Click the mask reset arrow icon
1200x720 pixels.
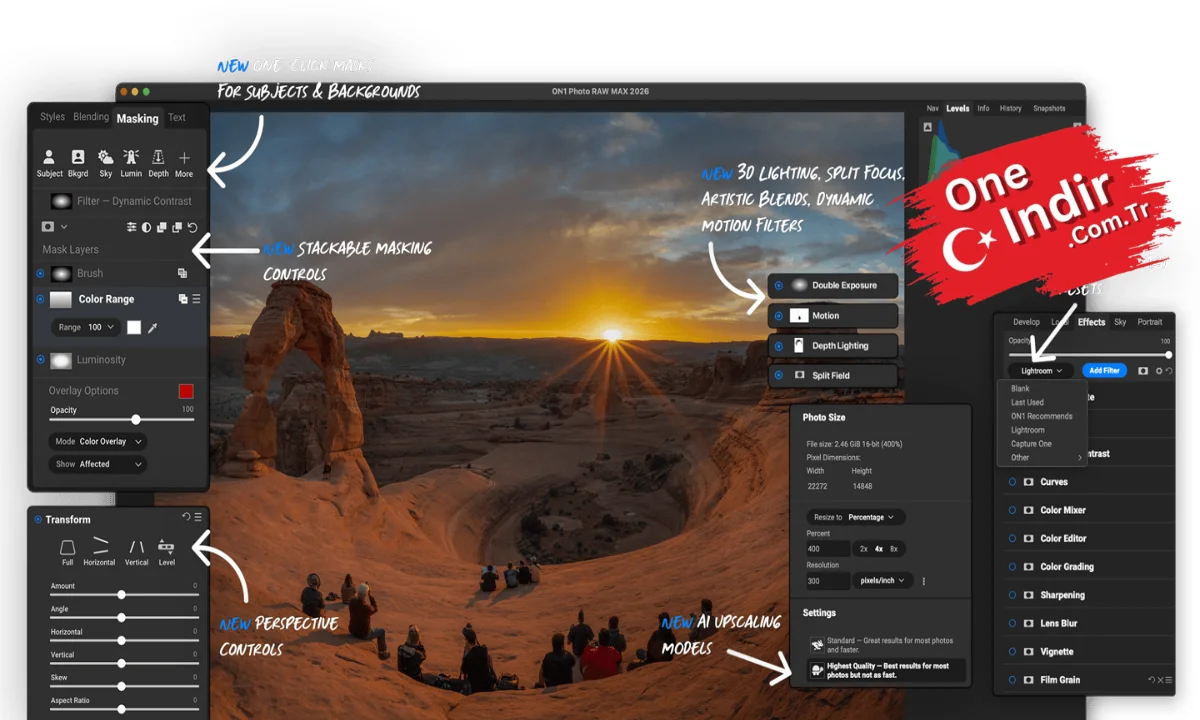tap(193, 227)
